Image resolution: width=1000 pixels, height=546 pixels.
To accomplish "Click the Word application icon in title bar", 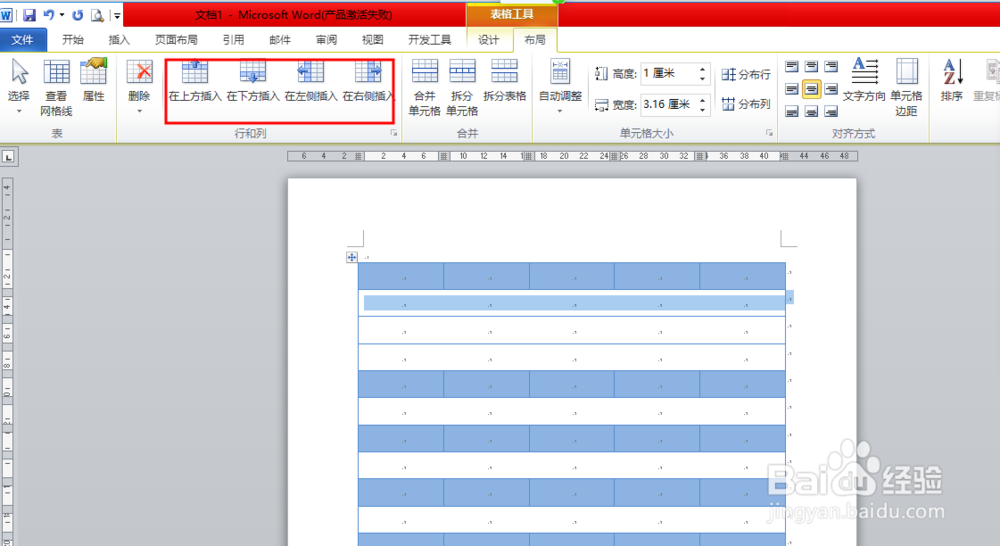I will pyautogui.click(x=6, y=15).
